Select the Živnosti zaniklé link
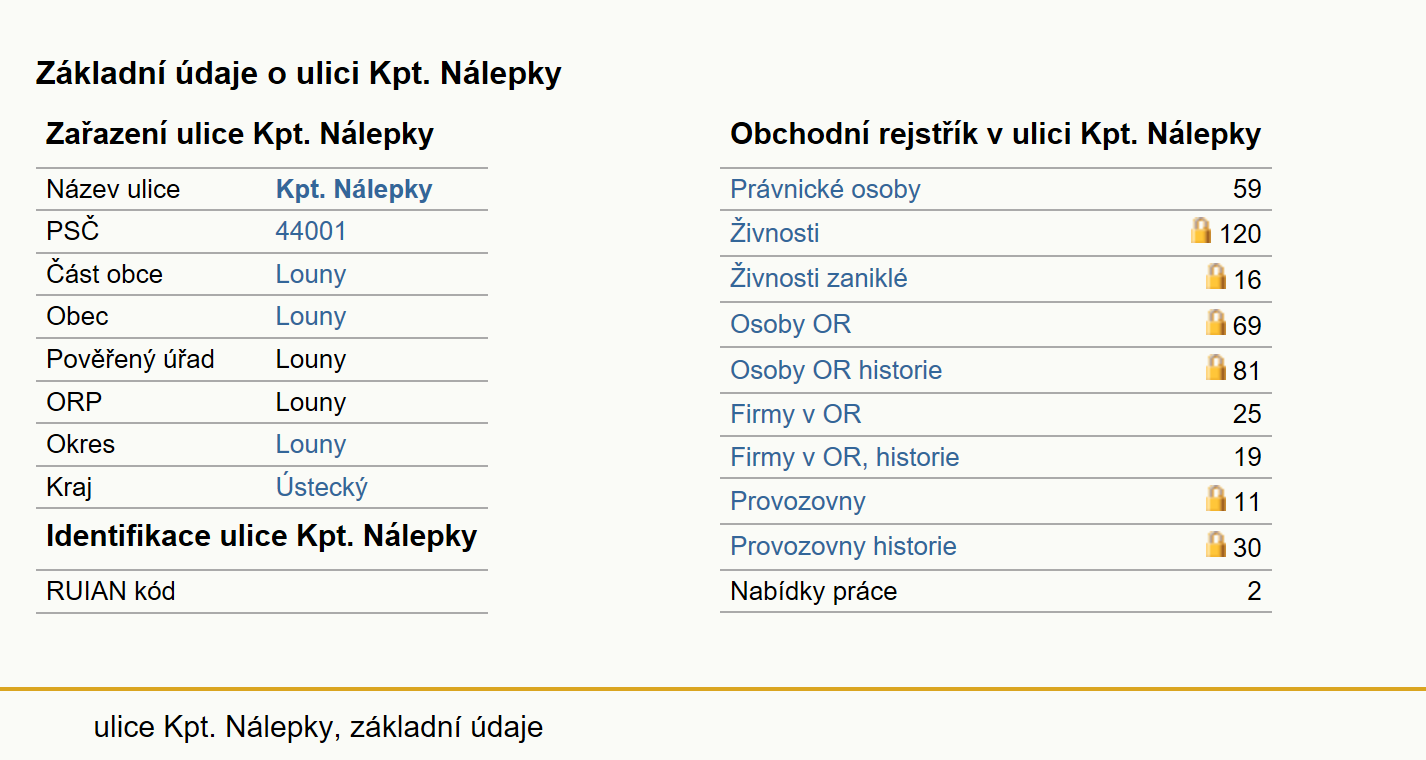The image size is (1426, 760). [x=819, y=278]
